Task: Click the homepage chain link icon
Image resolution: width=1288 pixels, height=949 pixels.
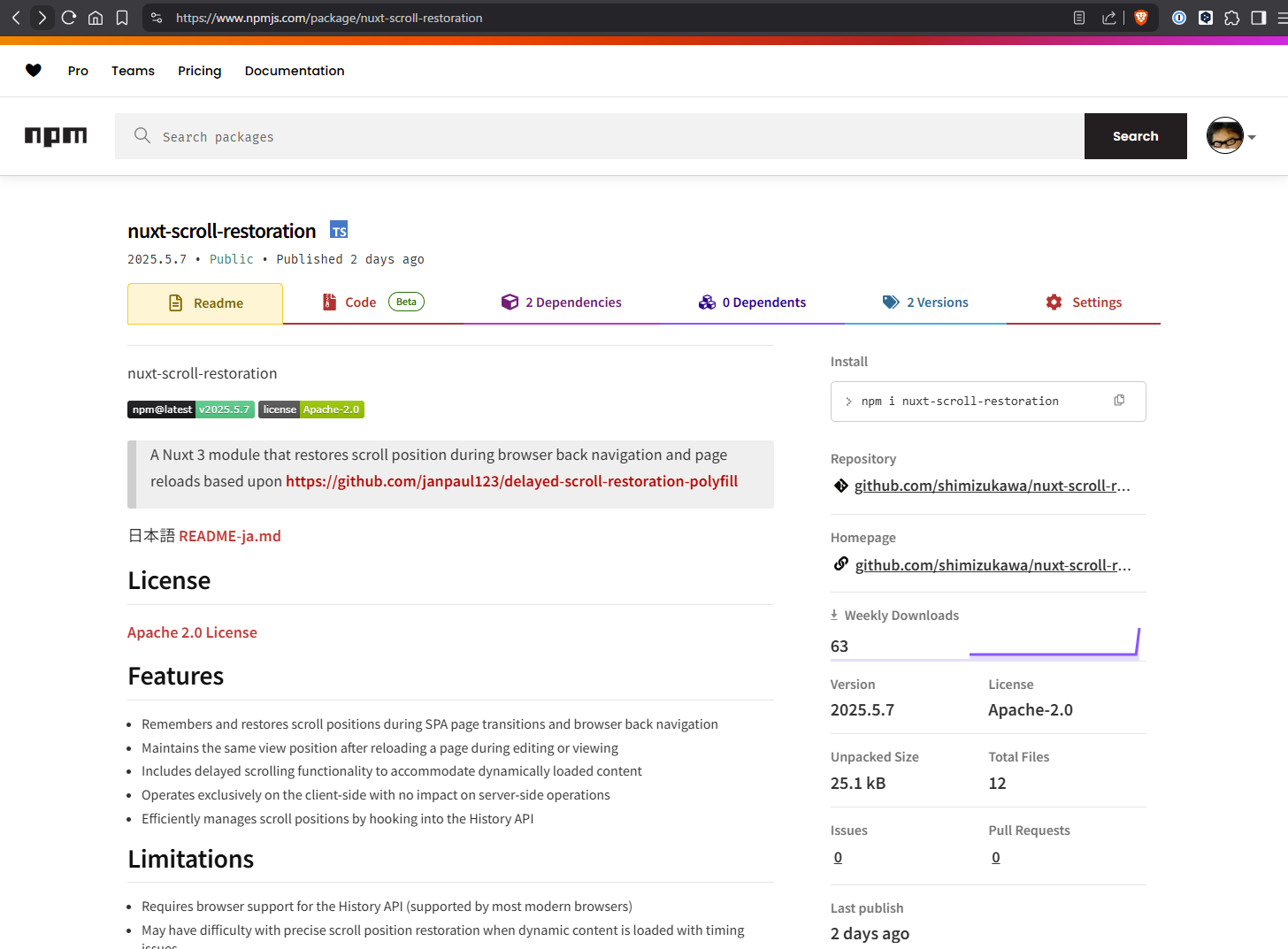Action: (841, 564)
